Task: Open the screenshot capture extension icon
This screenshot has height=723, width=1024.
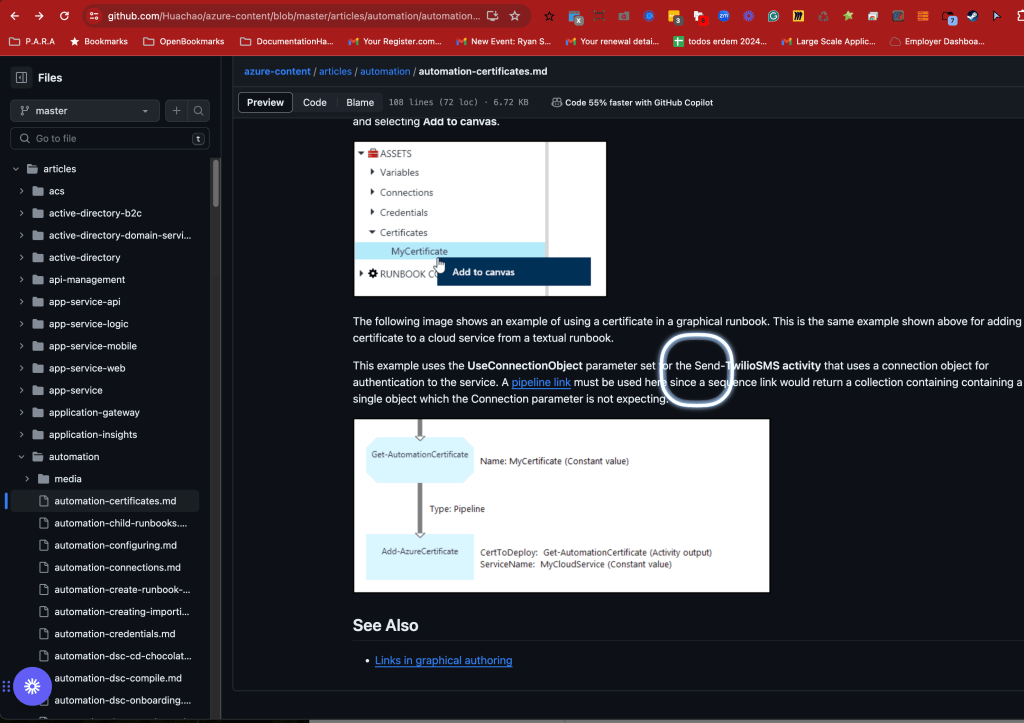Action: [599, 16]
